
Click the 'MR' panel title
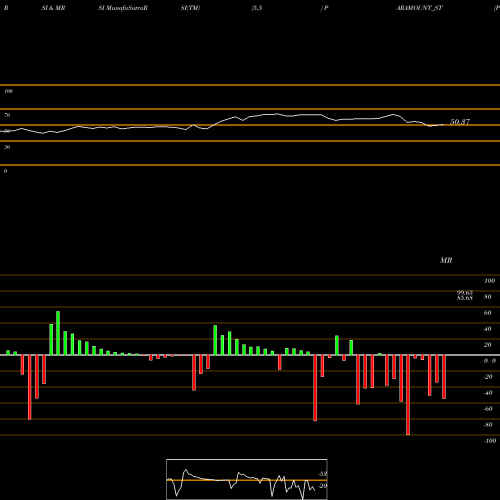(446, 260)
